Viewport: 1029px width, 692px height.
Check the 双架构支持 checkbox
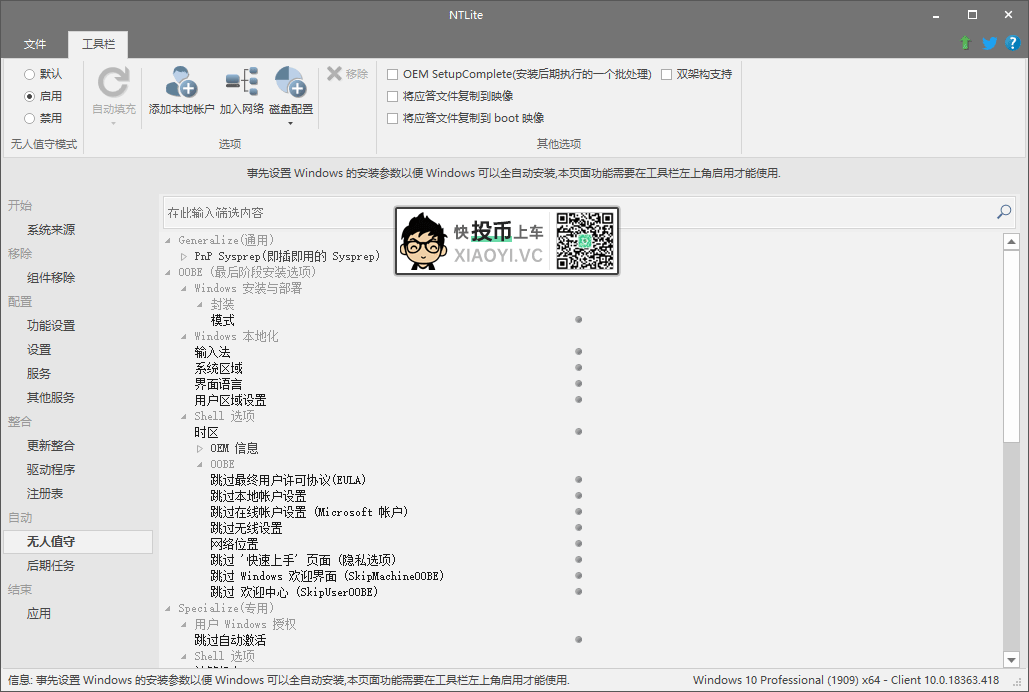667,74
